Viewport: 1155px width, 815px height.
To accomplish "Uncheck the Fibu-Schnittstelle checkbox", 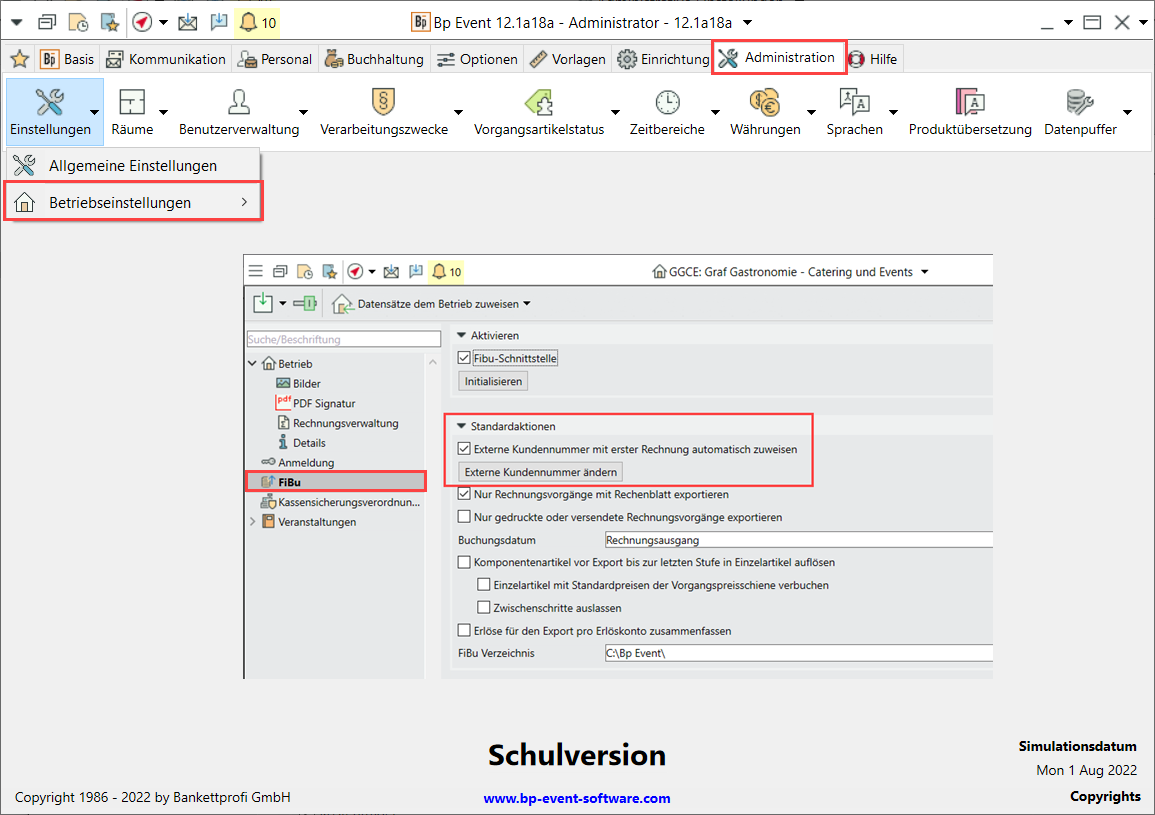I will [463, 358].
